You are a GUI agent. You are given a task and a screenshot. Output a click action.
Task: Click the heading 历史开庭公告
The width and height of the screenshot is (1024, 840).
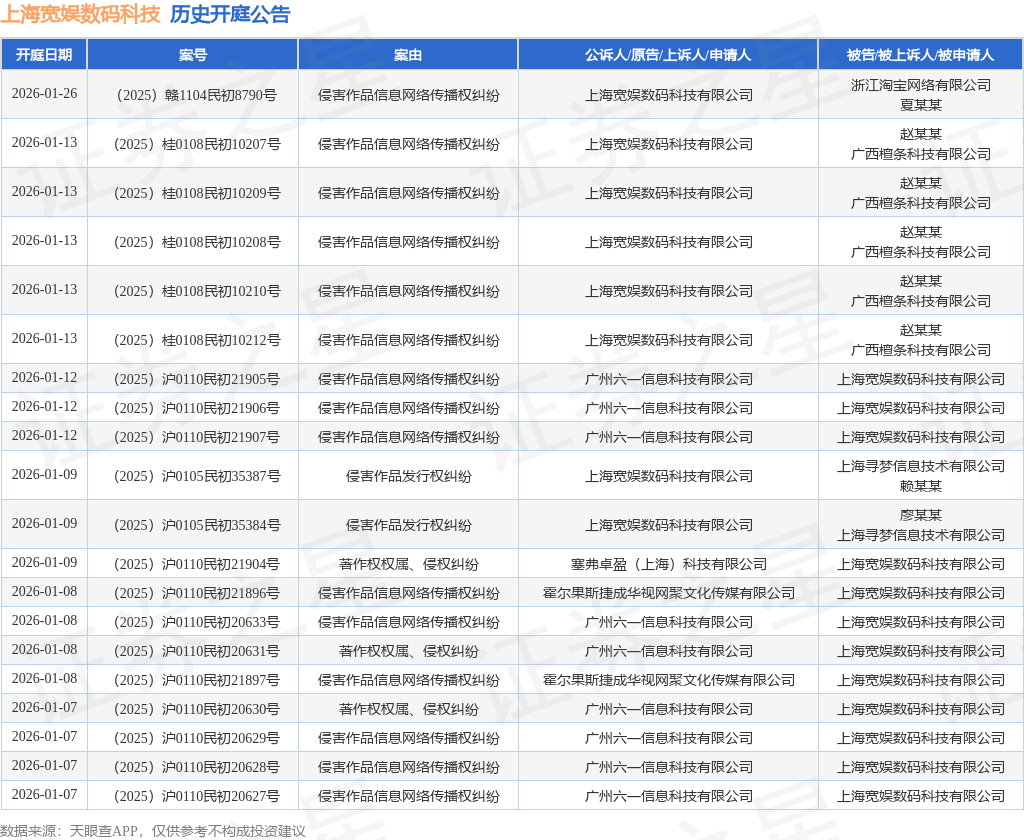[230, 14]
